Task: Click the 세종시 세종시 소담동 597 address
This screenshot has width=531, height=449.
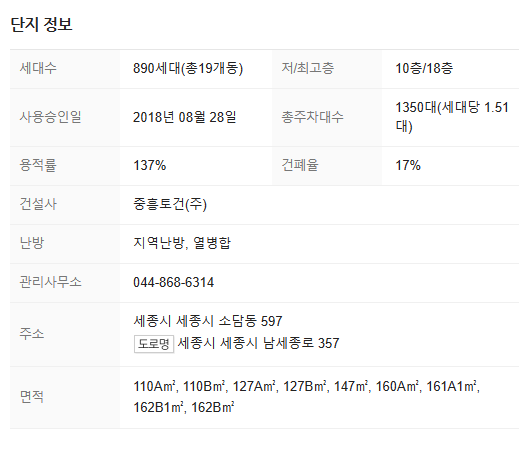Action: (208, 321)
